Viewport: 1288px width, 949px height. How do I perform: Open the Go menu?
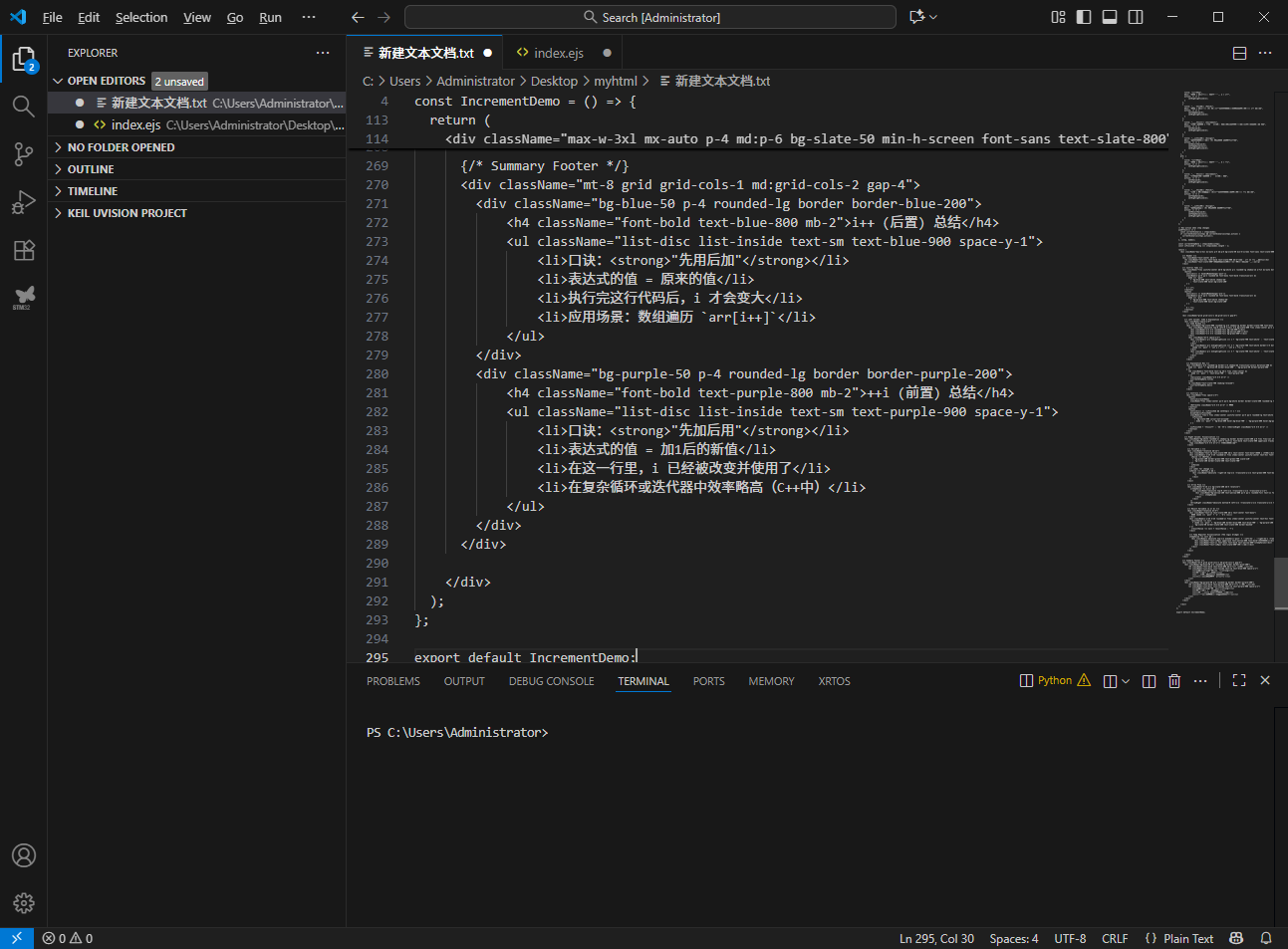[235, 17]
